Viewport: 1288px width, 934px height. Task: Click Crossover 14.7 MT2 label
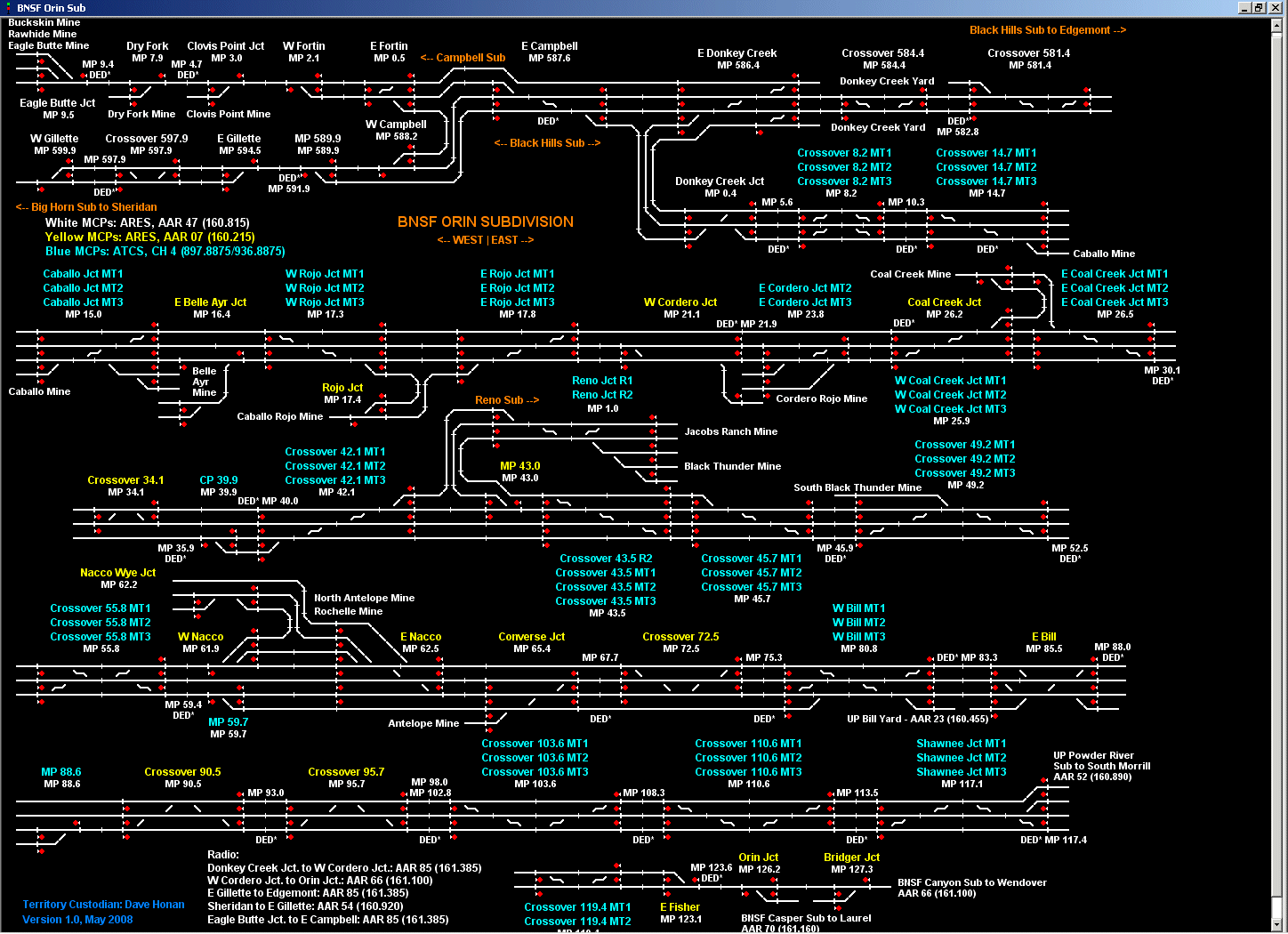tap(986, 167)
